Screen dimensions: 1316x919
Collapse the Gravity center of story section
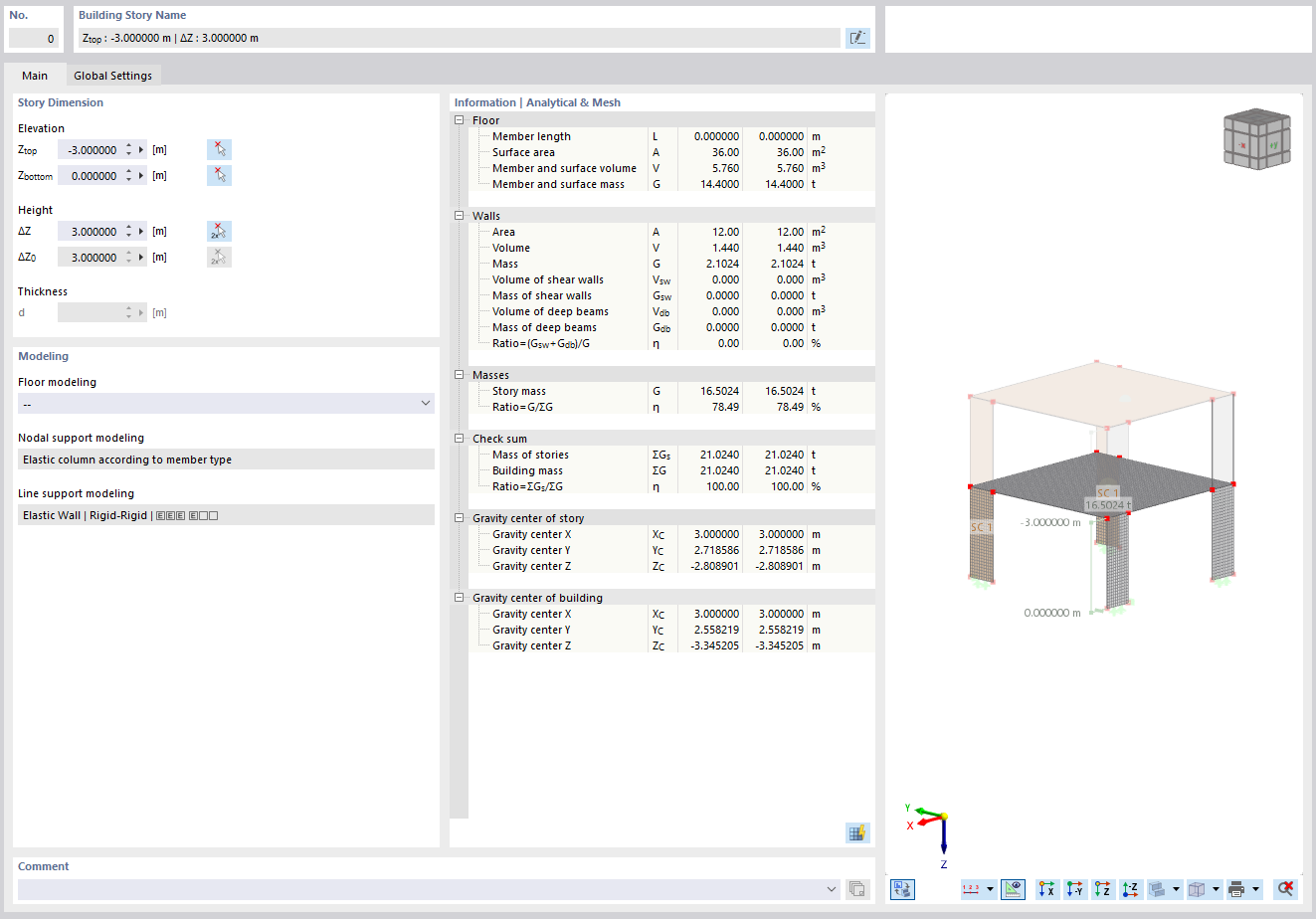460,518
